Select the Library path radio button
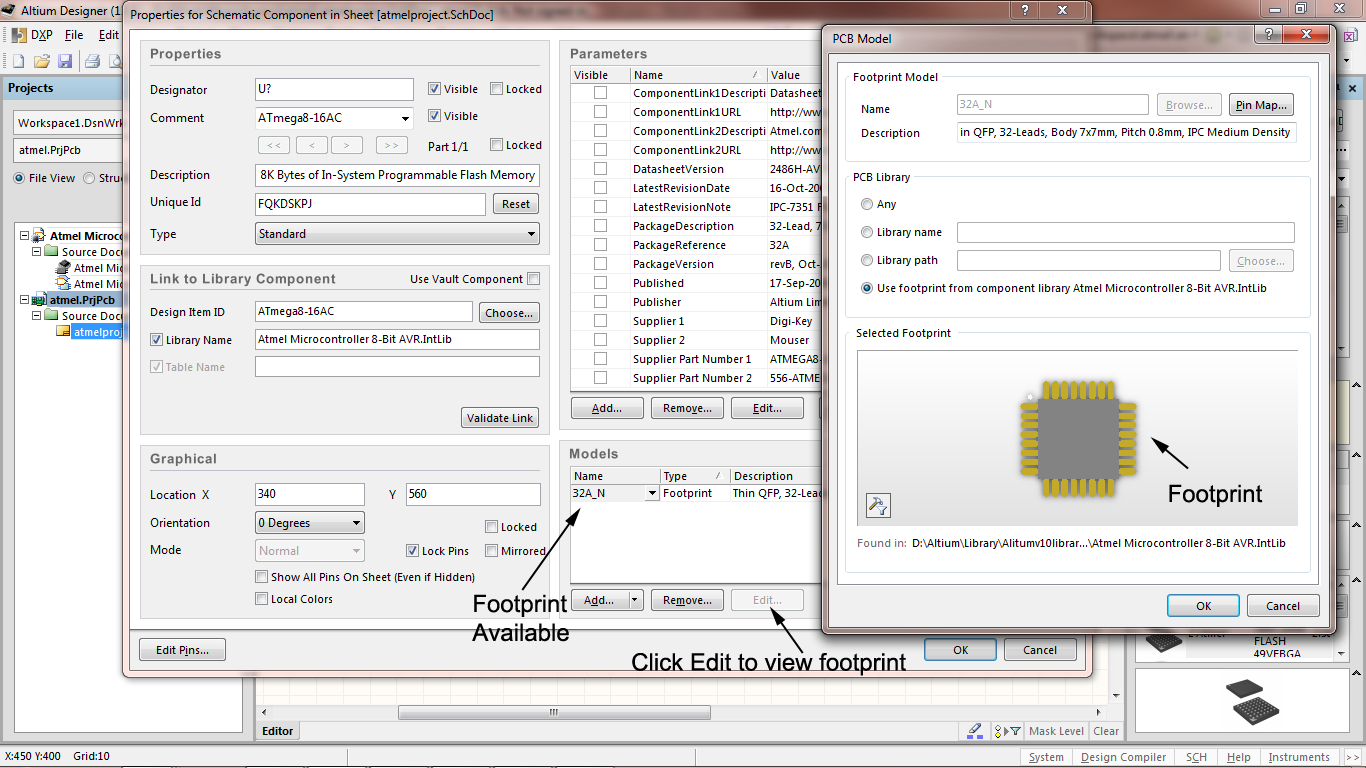The width and height of the screenshot is (1366, 768). click(x=867, y=260)
